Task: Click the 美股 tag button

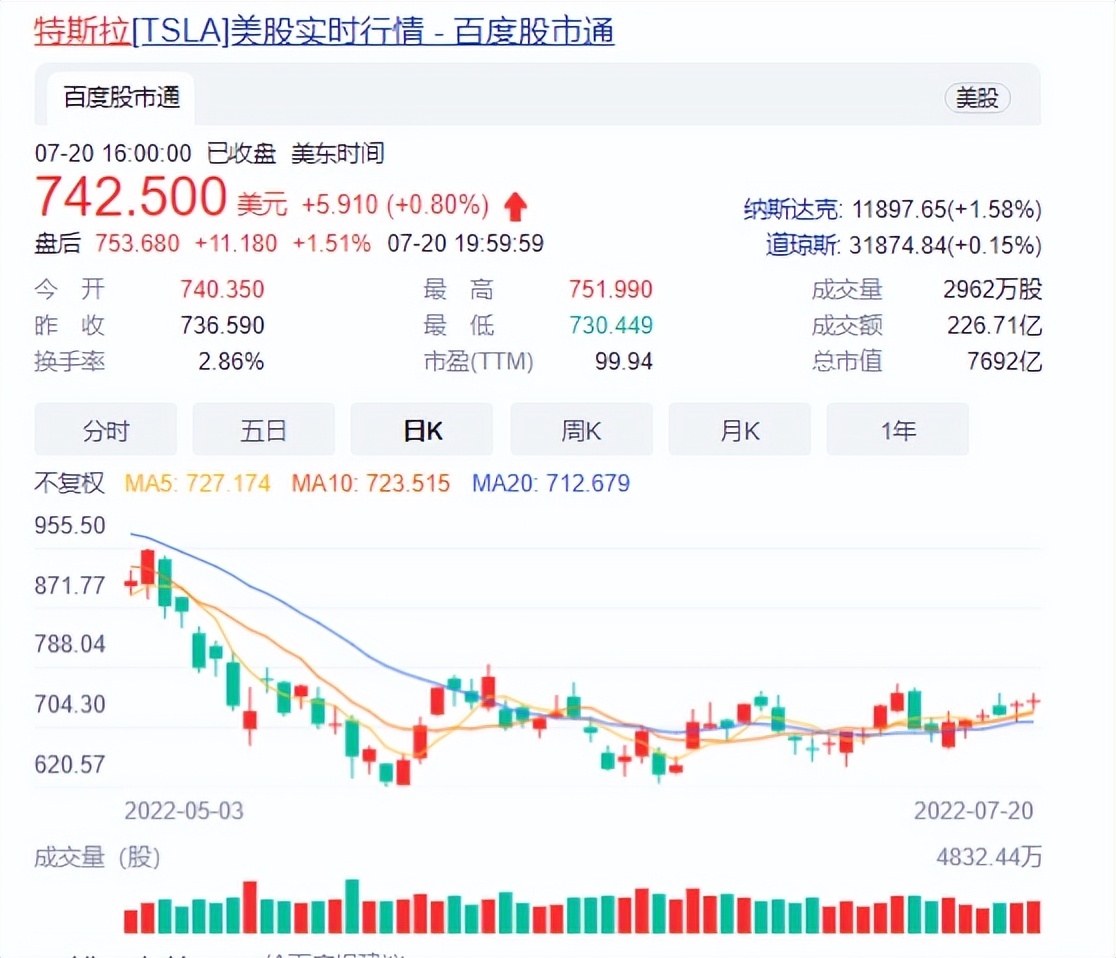Action: tap(976, 98)
